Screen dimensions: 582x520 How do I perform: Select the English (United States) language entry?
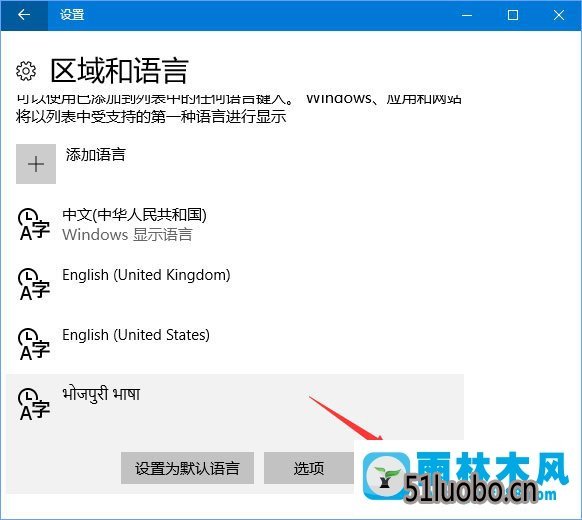click(235, 344)
